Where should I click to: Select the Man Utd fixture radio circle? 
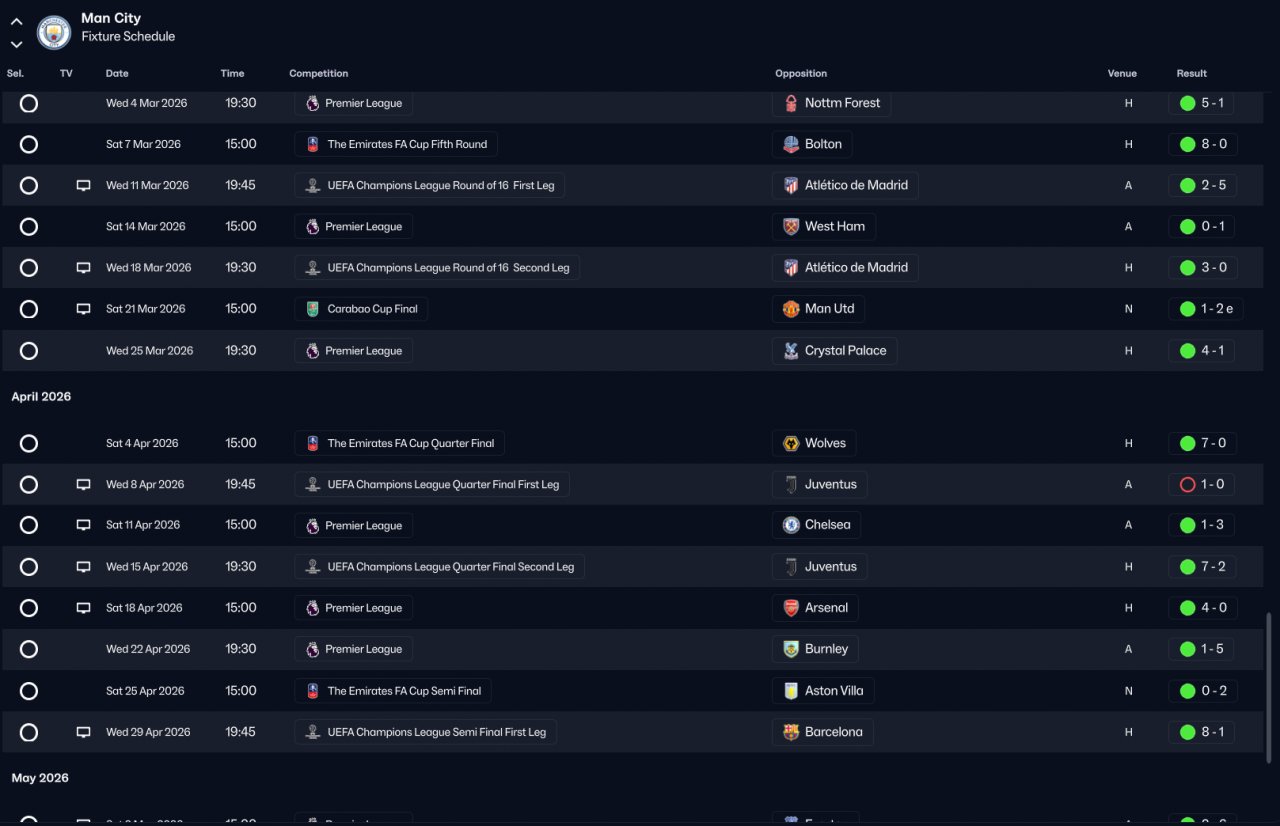pyautogui.click(x=29, y=309)
